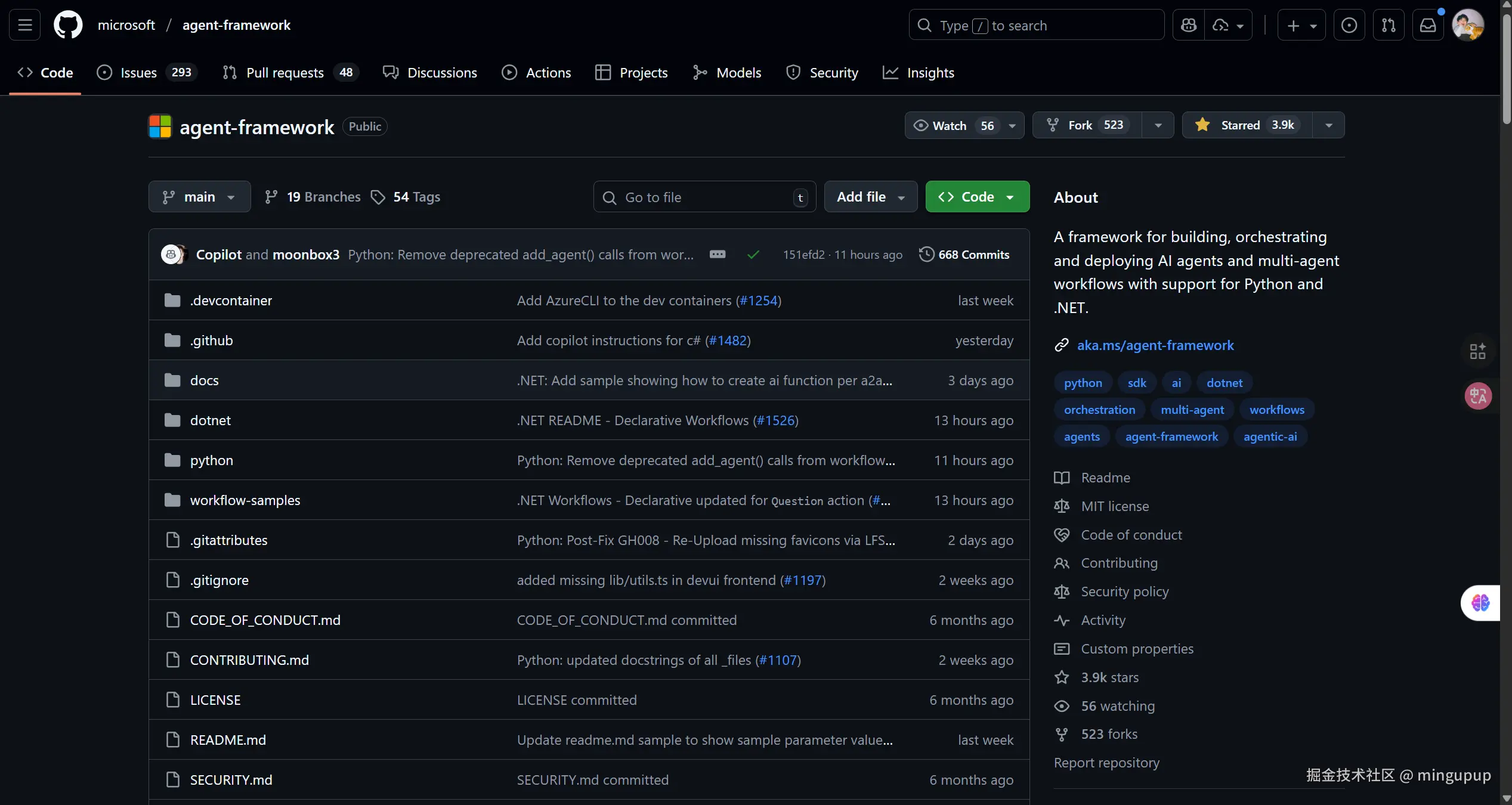Viewport: 1512px width, 805px height.
Task: Expand the Add file dropdown
Action: [x=870, y=197]
